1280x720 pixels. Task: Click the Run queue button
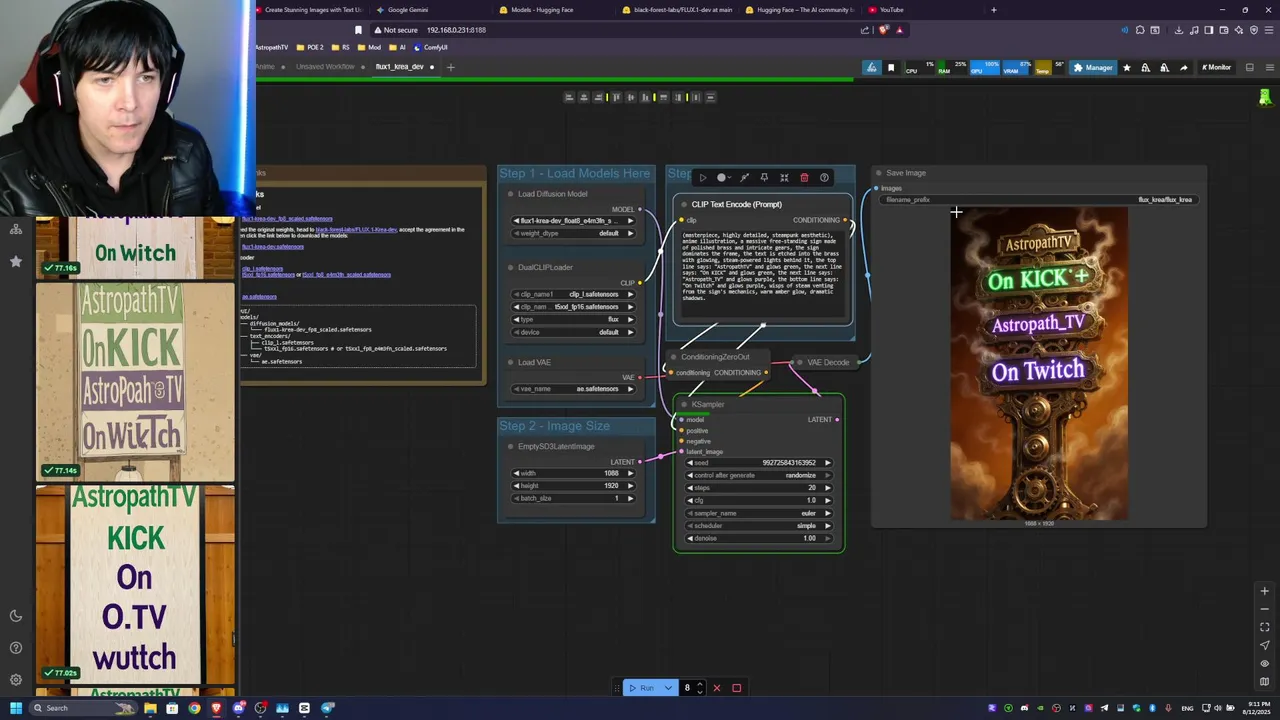pos(642,688)
